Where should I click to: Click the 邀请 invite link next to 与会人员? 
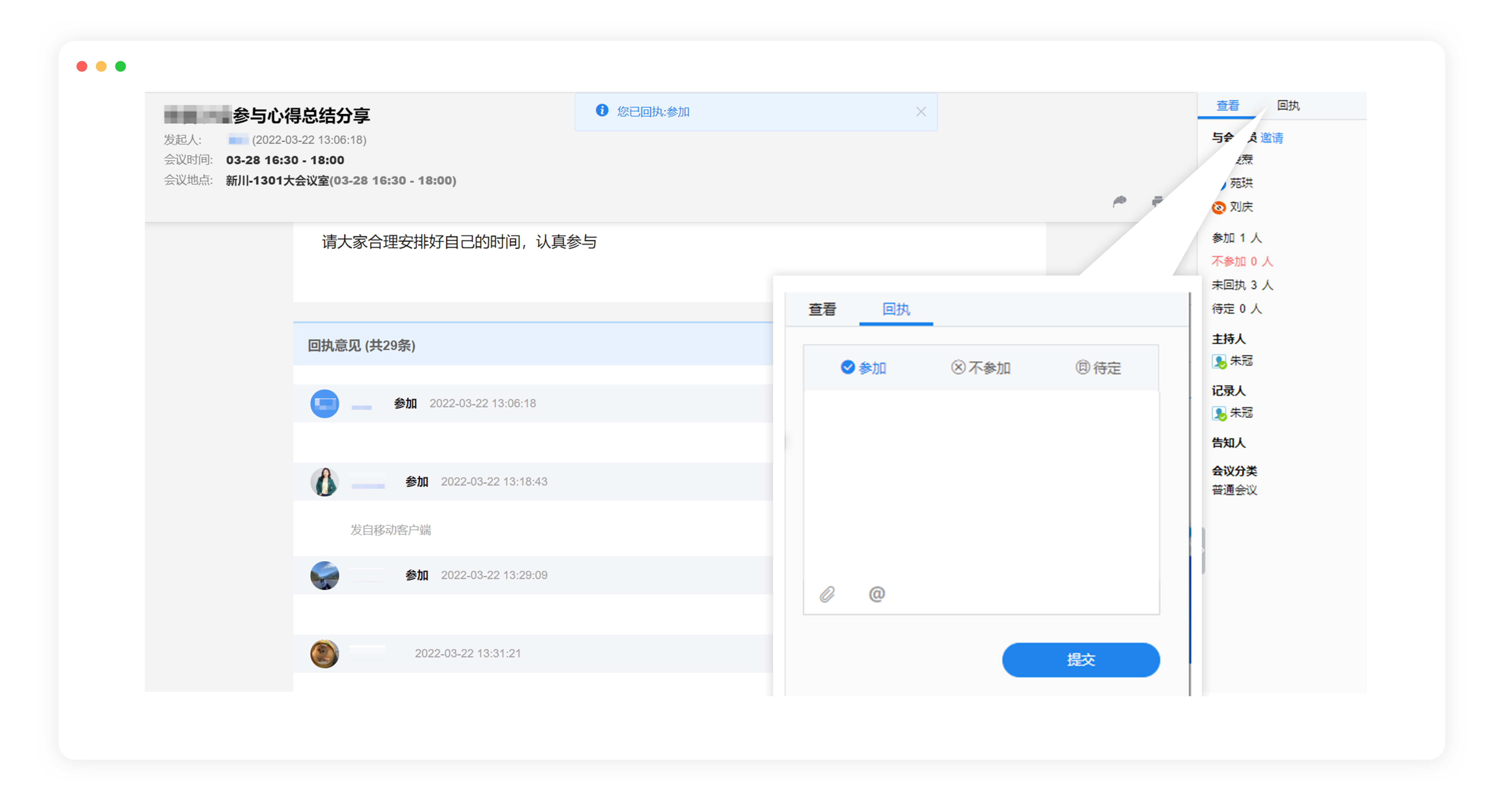point(1272,138)
